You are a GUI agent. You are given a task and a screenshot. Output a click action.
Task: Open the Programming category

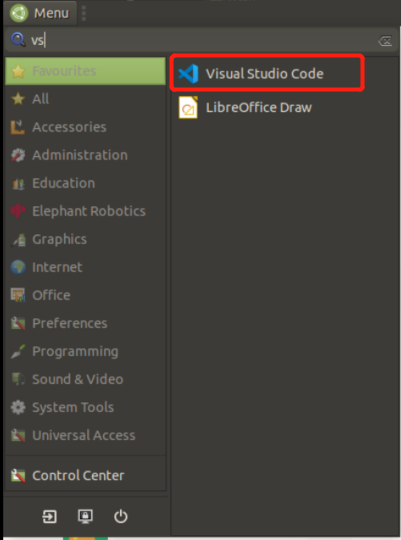point(85,351)
